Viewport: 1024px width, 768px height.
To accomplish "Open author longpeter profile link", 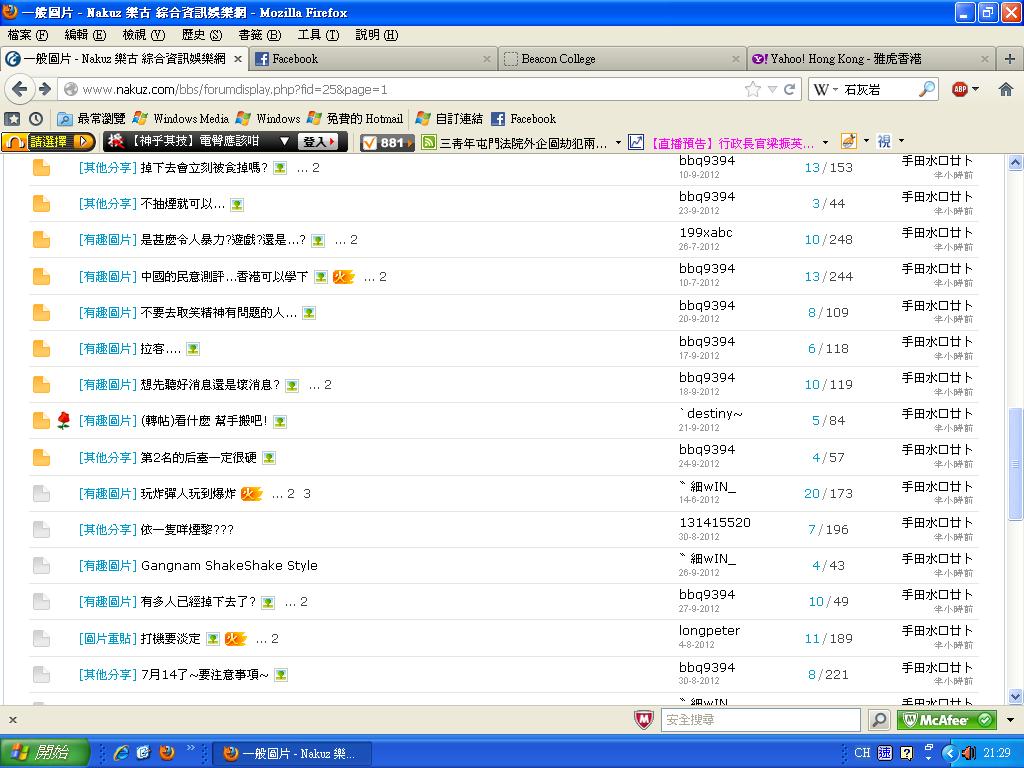I will pos(709,631).
